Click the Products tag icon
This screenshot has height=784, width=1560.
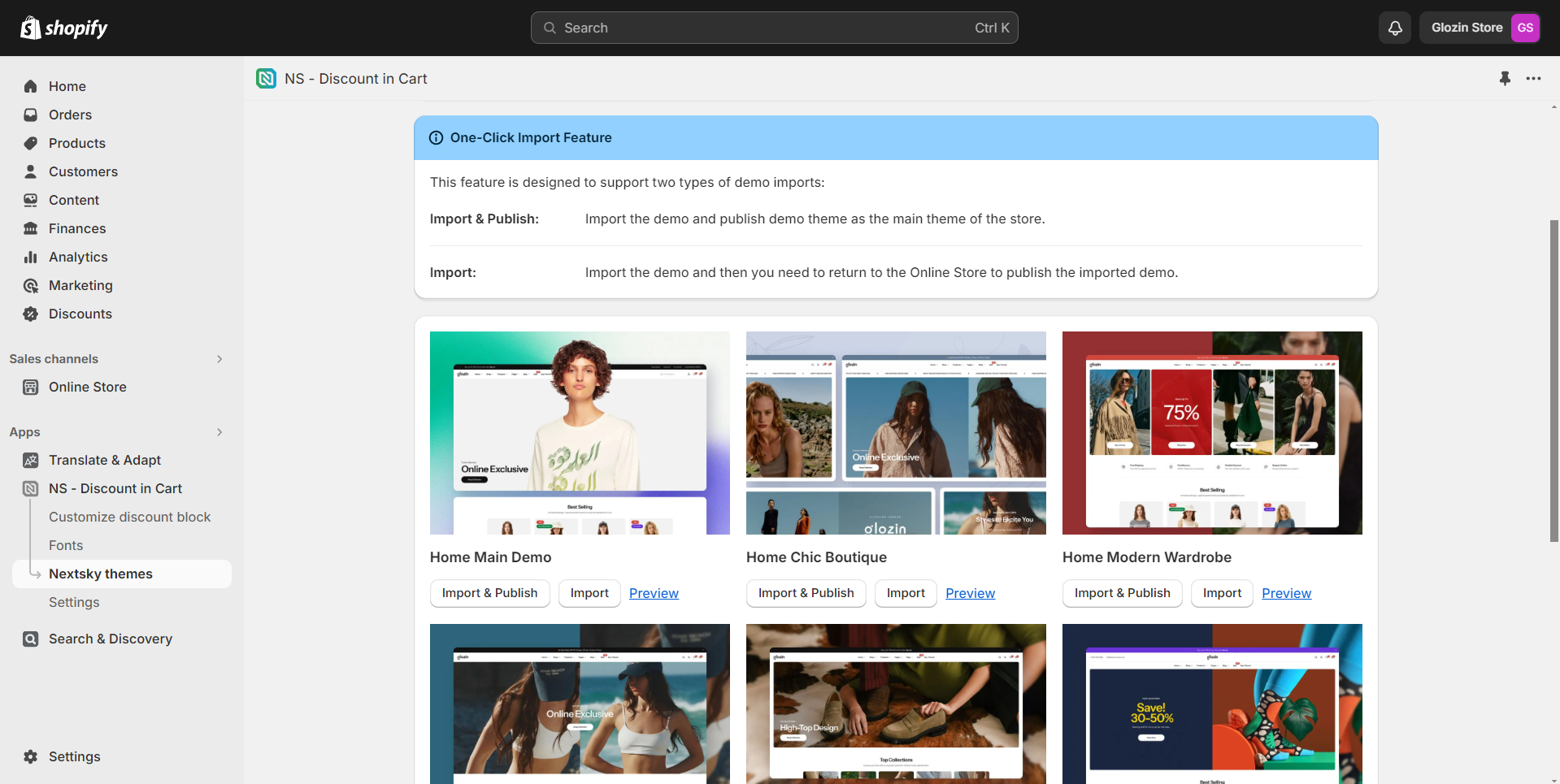pos(31,143)
